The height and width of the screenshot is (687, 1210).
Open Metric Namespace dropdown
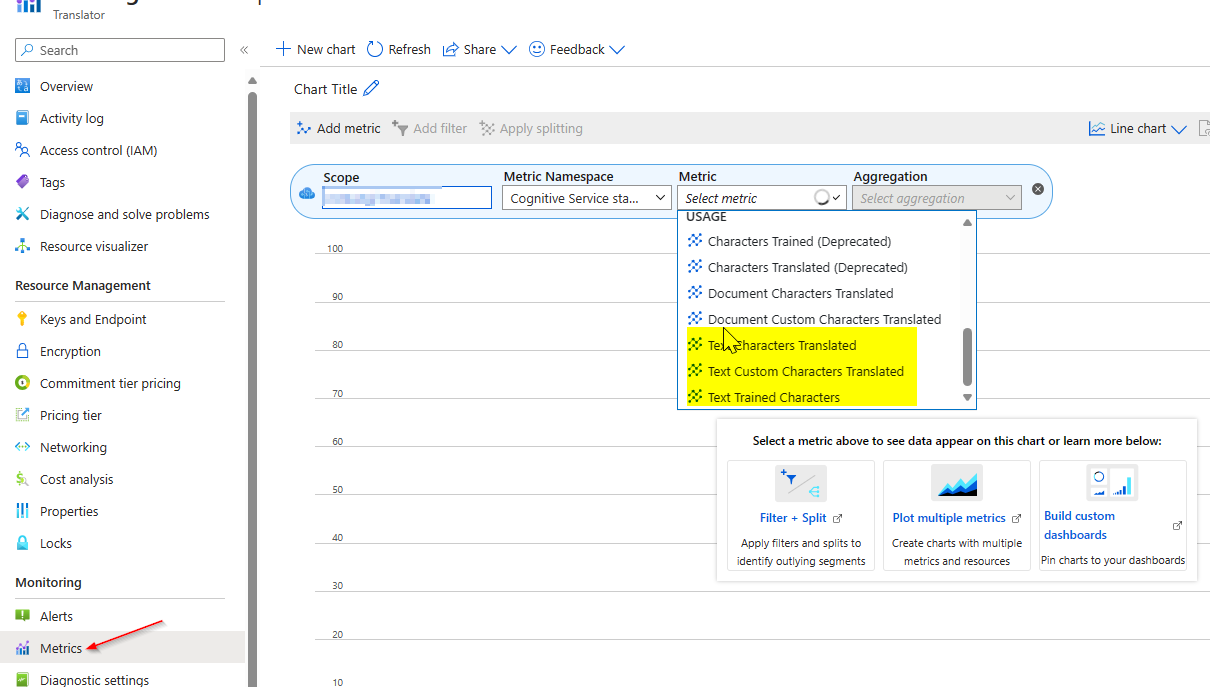point(587,198)
